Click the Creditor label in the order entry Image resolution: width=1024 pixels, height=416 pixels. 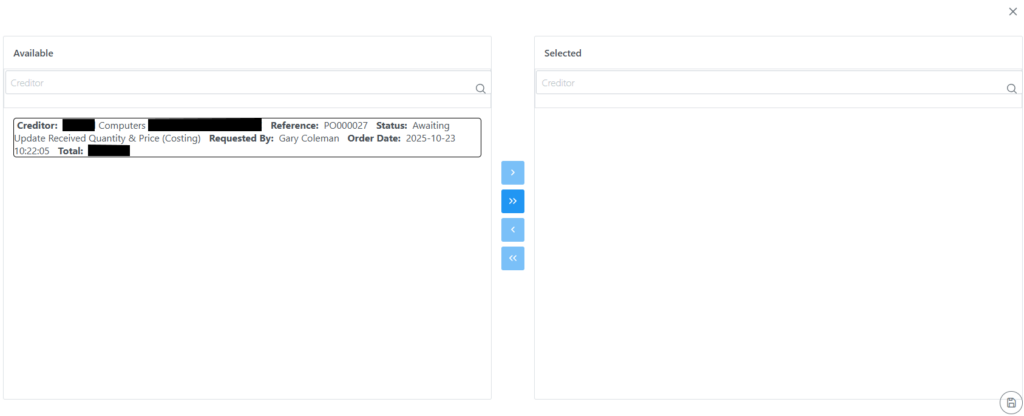(37, 125)
